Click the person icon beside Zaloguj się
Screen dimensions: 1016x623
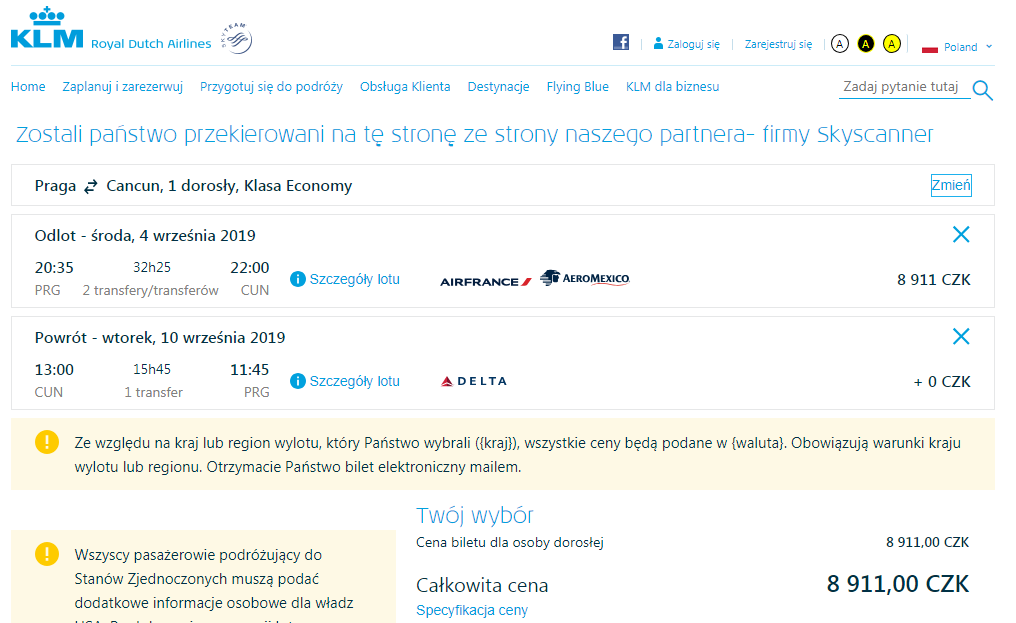coord(658,43)
